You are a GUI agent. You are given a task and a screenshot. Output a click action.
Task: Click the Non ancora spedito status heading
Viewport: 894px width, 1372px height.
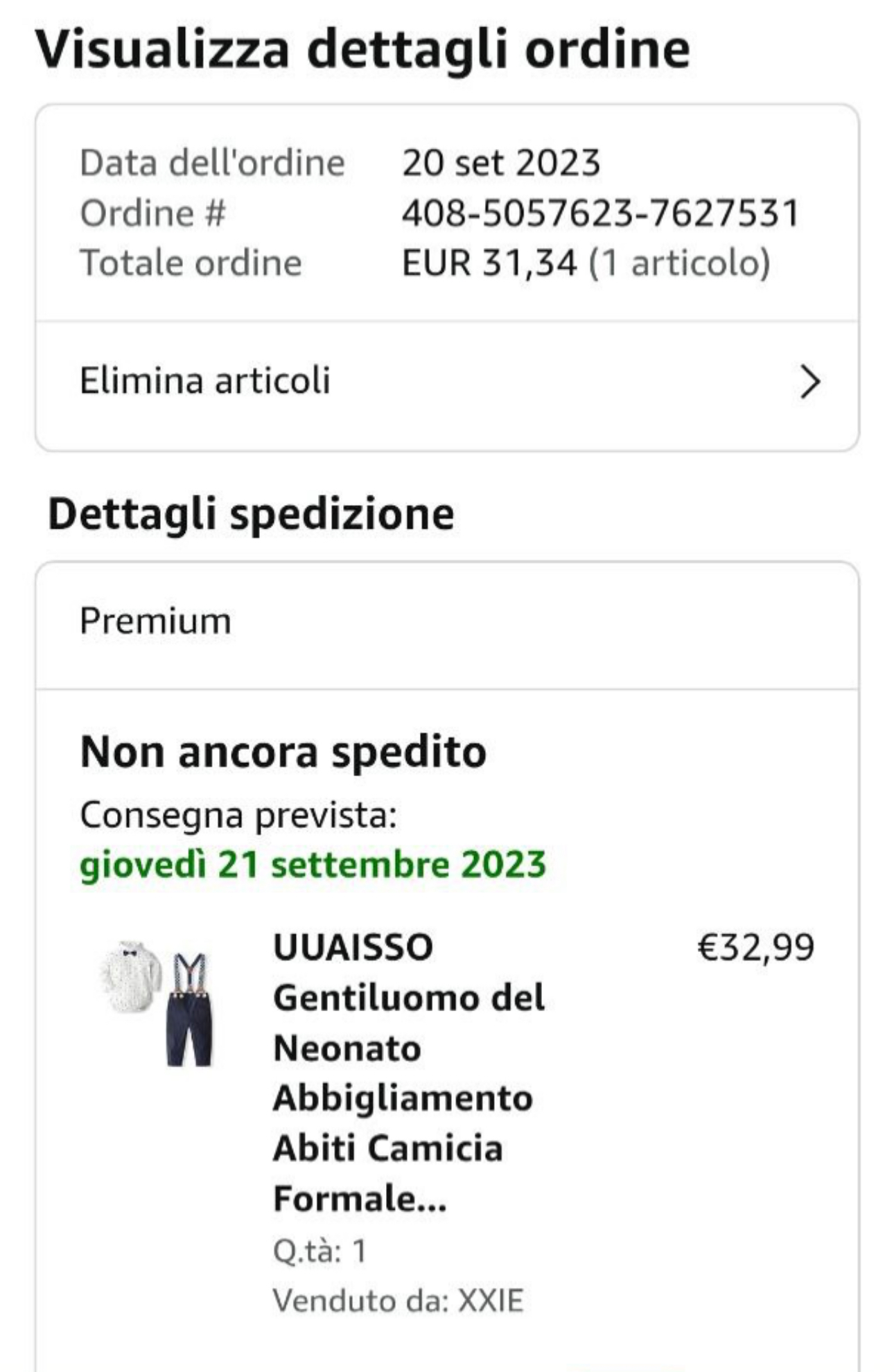coord(283,752)
